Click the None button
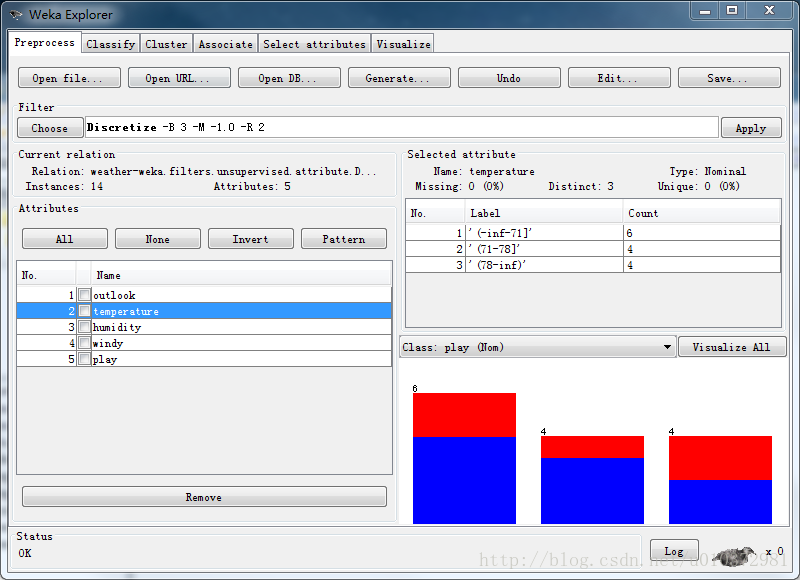This screenshot has height=580, width=800. [158, 239]
